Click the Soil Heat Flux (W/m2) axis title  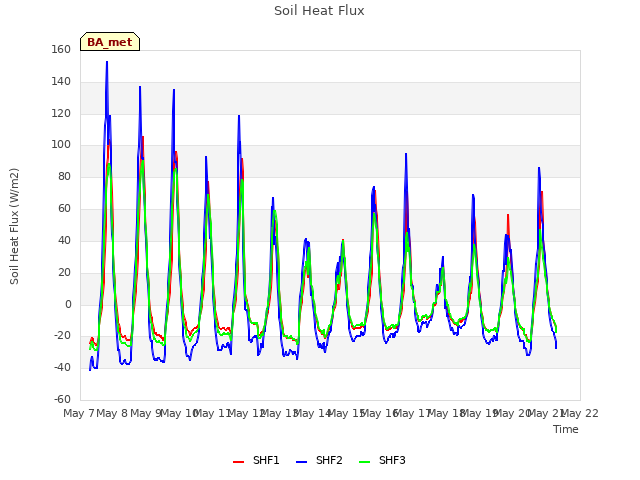coord(14,226)
